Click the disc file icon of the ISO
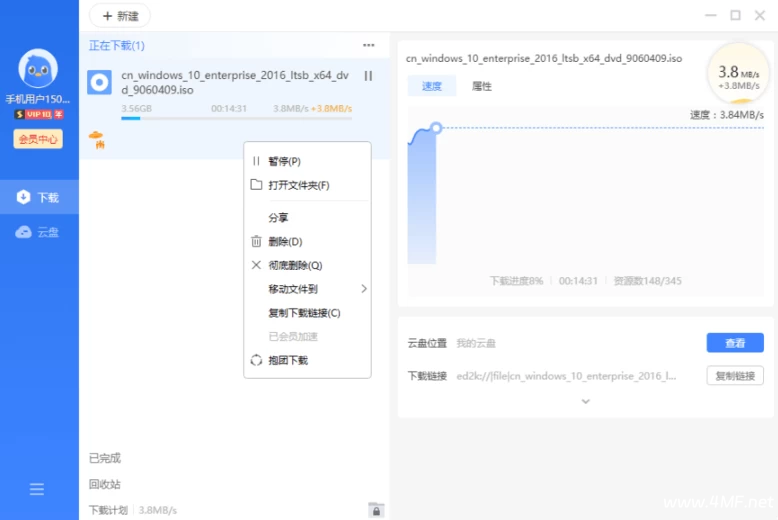 (99, 83)
